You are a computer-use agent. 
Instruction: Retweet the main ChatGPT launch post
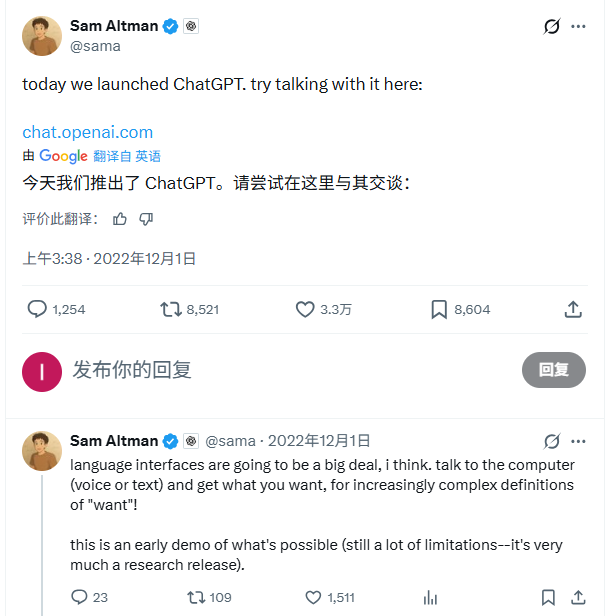tap(171, 309)
